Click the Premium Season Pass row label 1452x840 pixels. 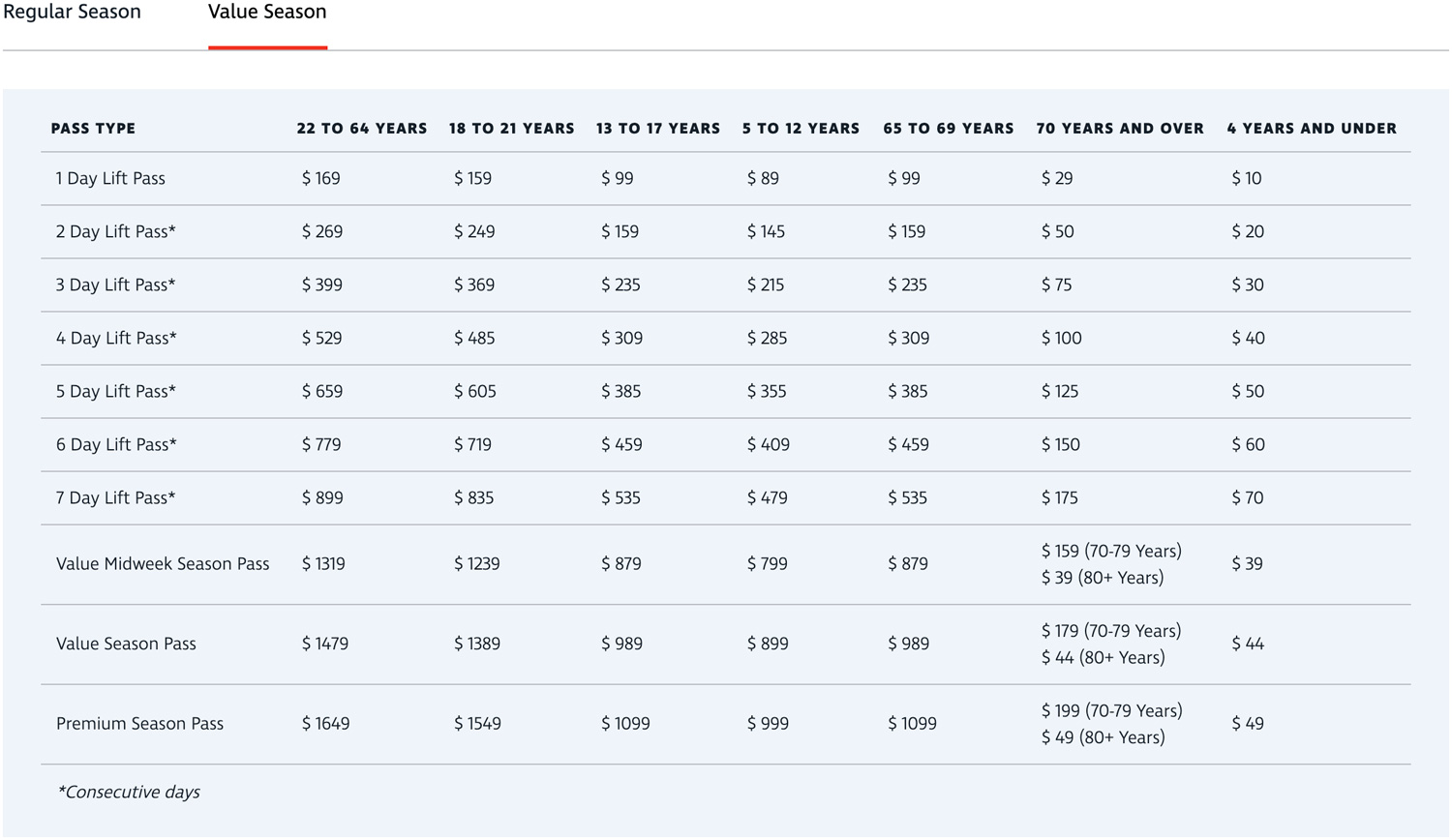139,724
